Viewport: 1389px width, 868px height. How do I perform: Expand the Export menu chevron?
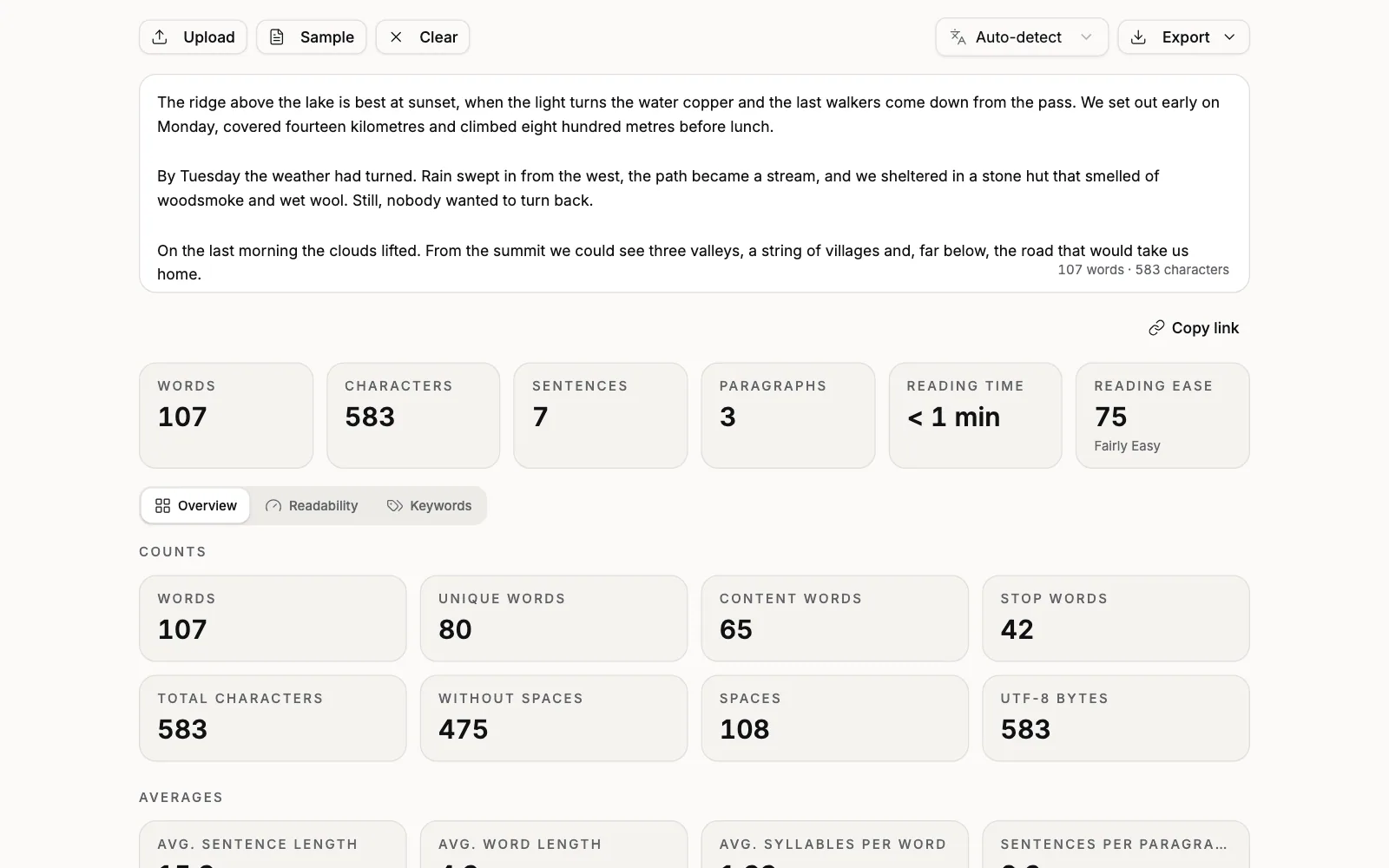pos(1229,37)
